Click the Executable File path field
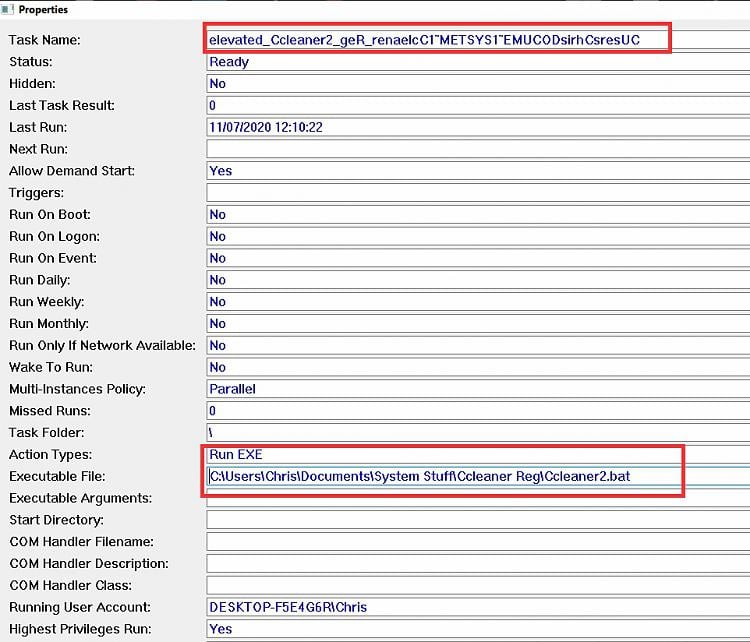This screenshot has height=642, width=750. [x=478, y=476]
